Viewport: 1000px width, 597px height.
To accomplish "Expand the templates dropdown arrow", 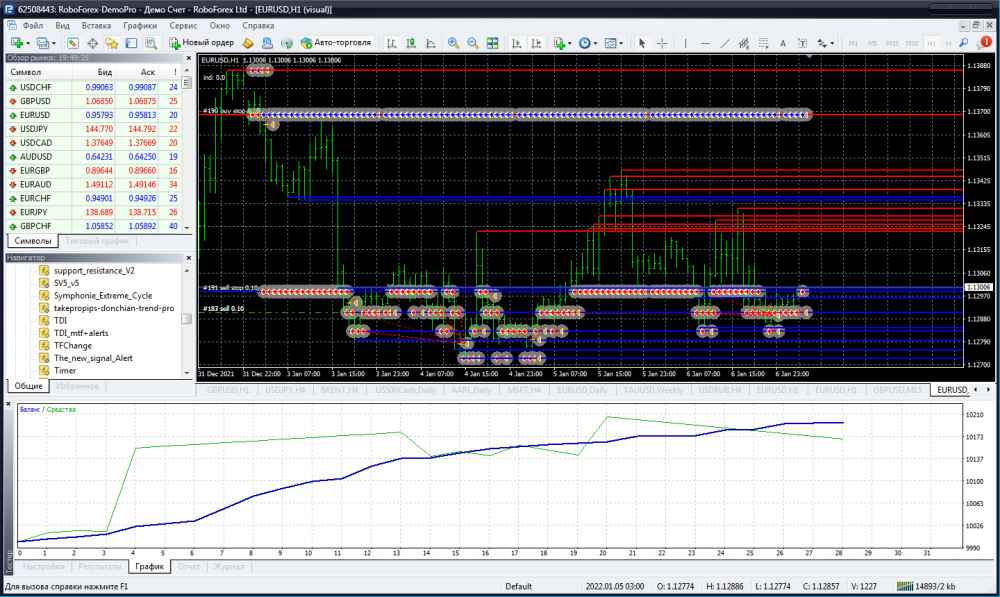I will click(x=621, y=43).
